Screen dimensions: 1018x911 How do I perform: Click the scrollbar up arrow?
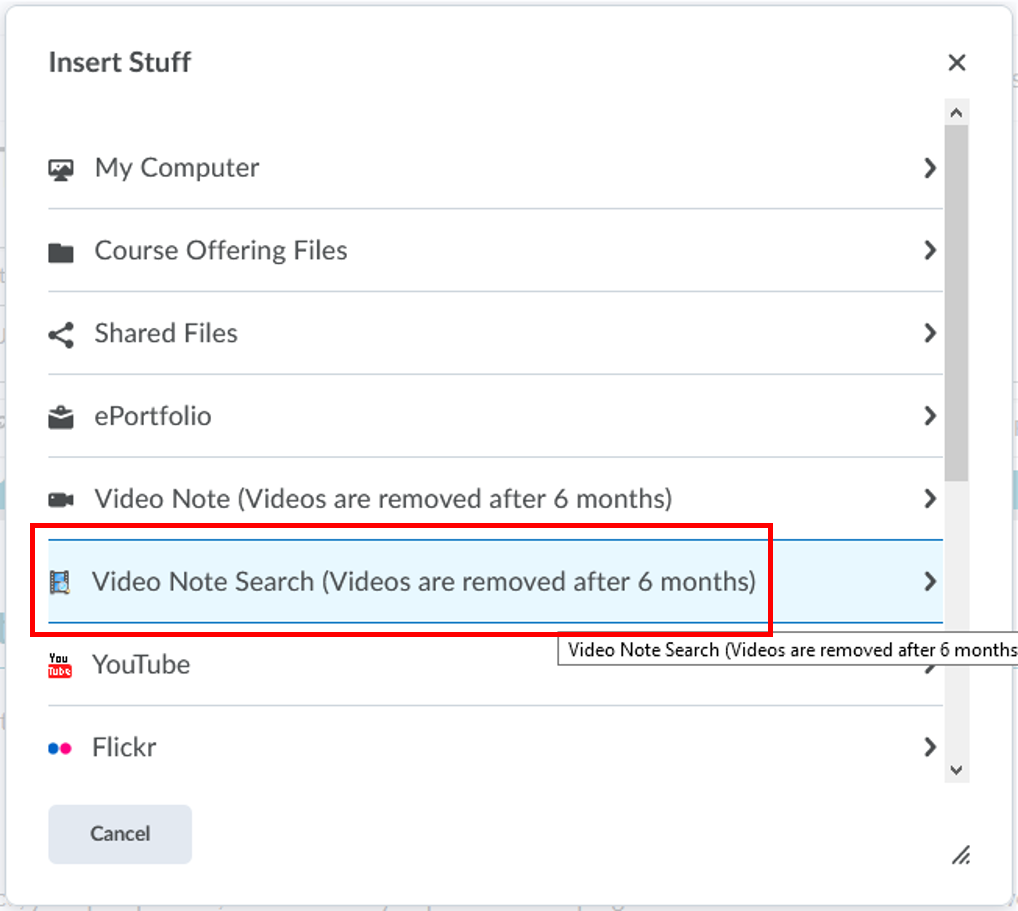(956, 110)
